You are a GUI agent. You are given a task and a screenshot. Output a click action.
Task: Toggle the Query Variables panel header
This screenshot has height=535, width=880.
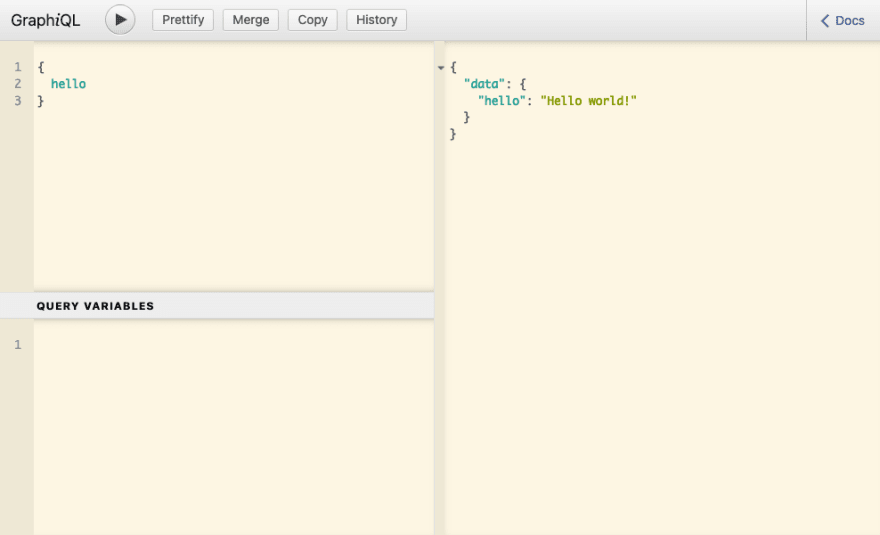(217, 306)
